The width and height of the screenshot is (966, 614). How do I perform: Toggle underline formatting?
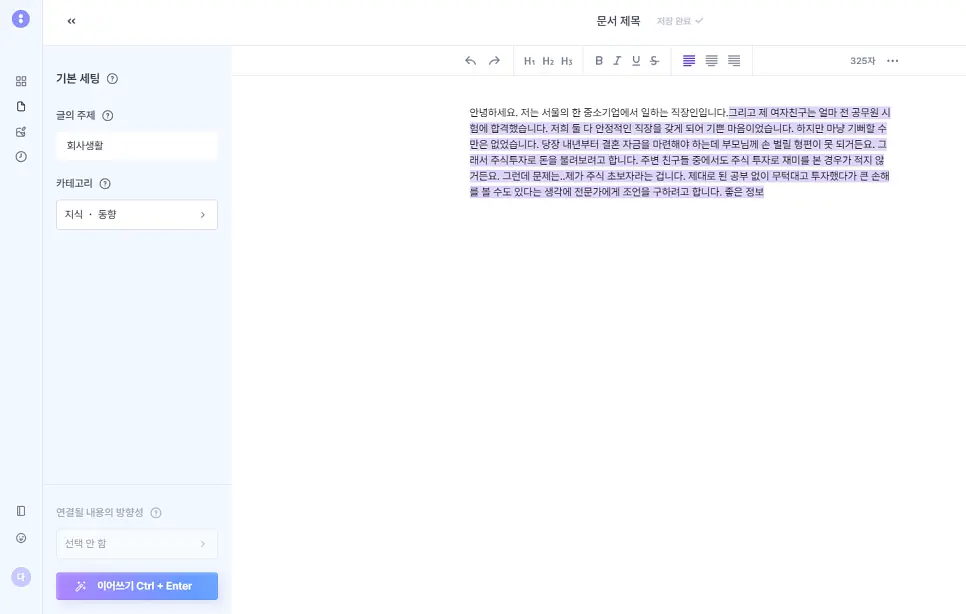(x=636, y=60)
